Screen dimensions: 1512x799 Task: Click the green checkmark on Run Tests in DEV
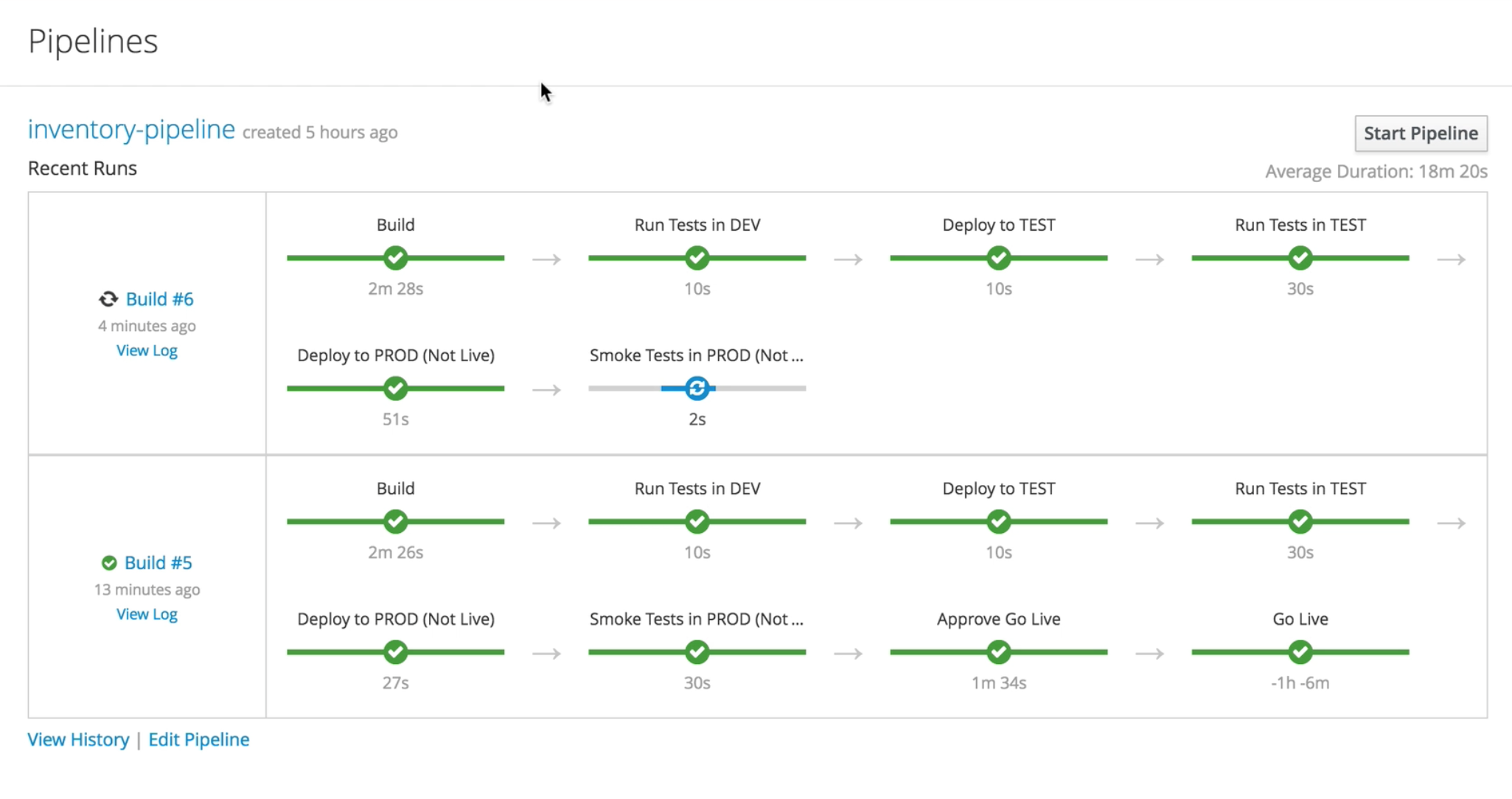tap(697, 258)
